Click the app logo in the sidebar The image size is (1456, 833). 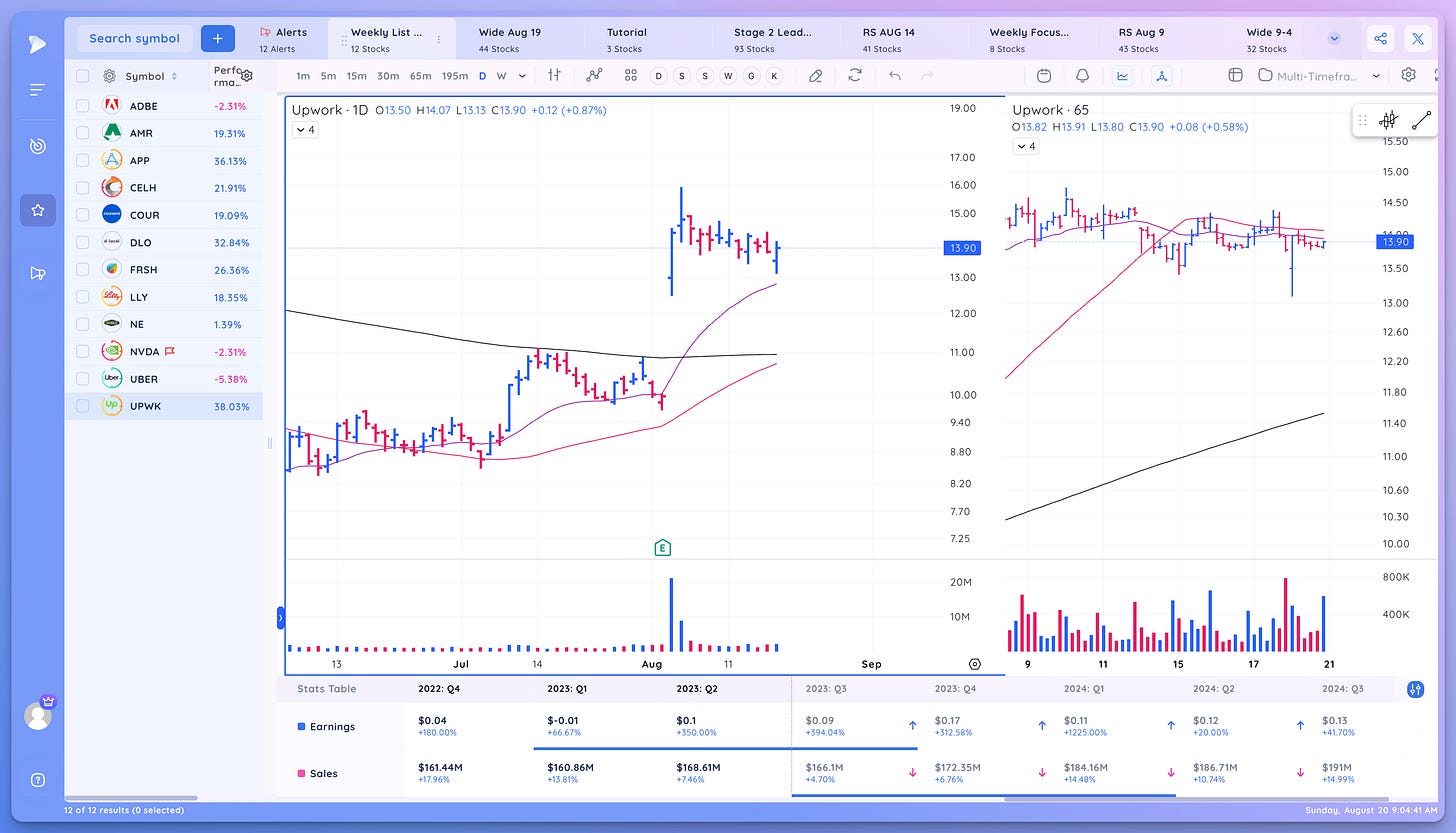[x=37, y=42]
